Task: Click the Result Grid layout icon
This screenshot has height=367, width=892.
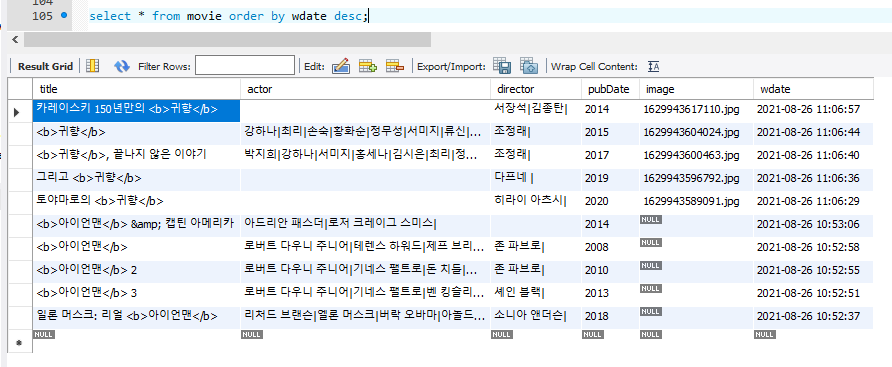Action: coord(92,66)
